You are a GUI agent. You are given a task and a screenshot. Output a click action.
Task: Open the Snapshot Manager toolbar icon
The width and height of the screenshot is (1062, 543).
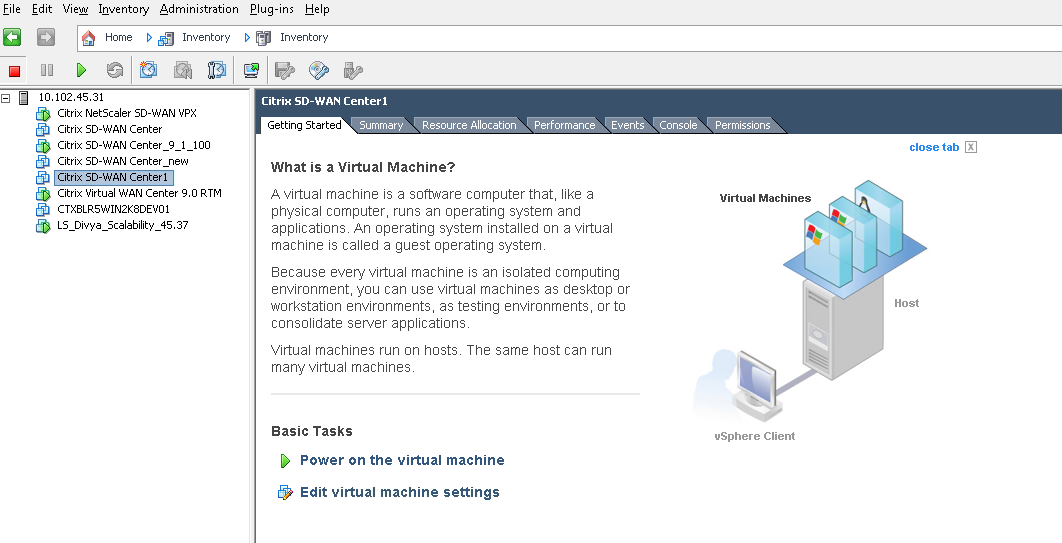pyautogui.click(x=216, y=70)
